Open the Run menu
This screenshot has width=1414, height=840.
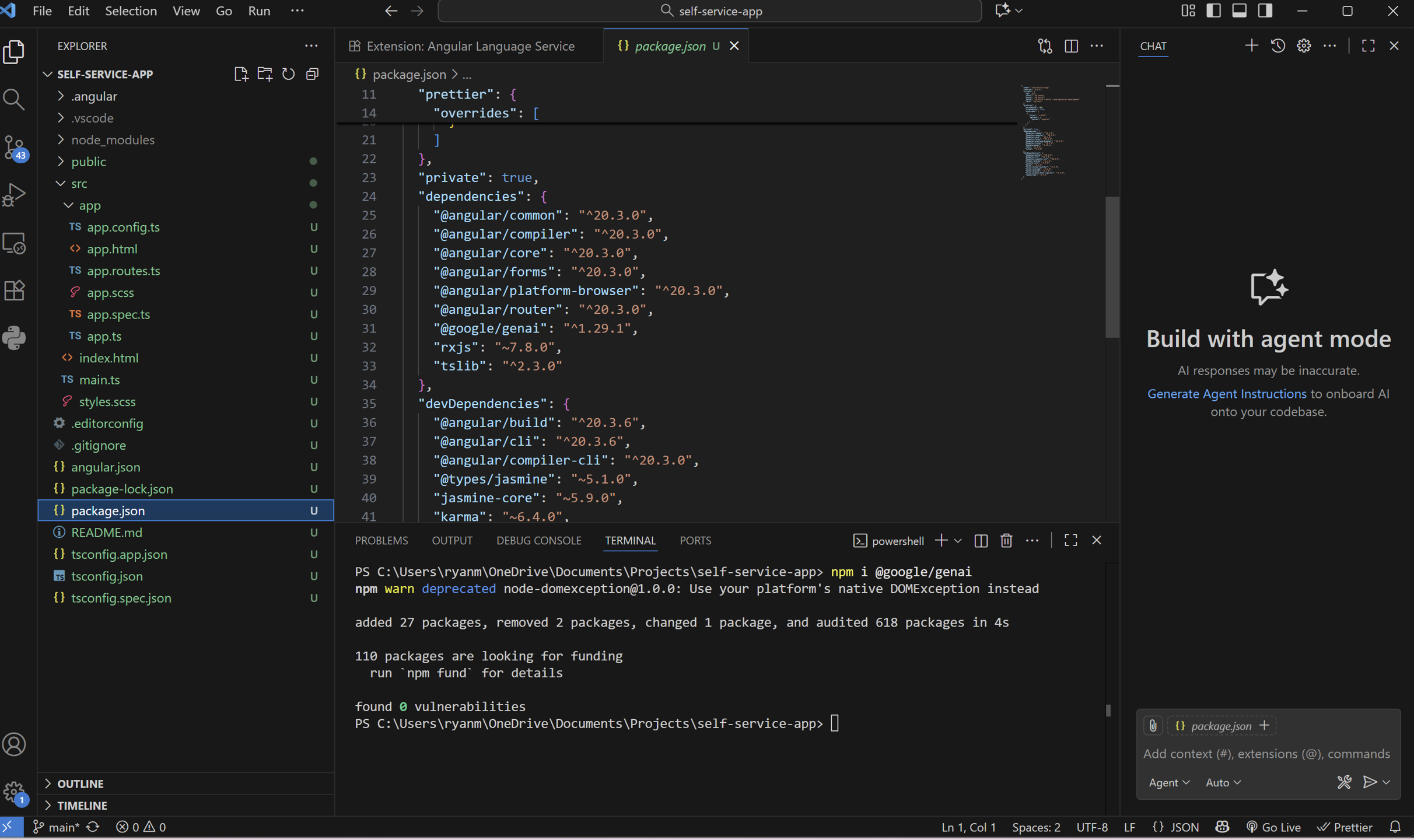click(x=259, y=10)
